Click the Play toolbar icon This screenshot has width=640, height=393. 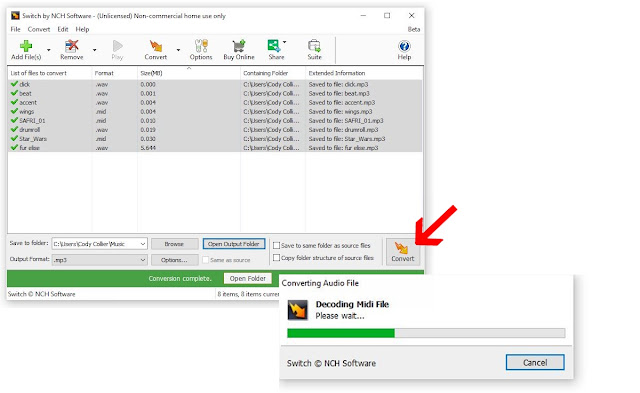coord(118,46)
